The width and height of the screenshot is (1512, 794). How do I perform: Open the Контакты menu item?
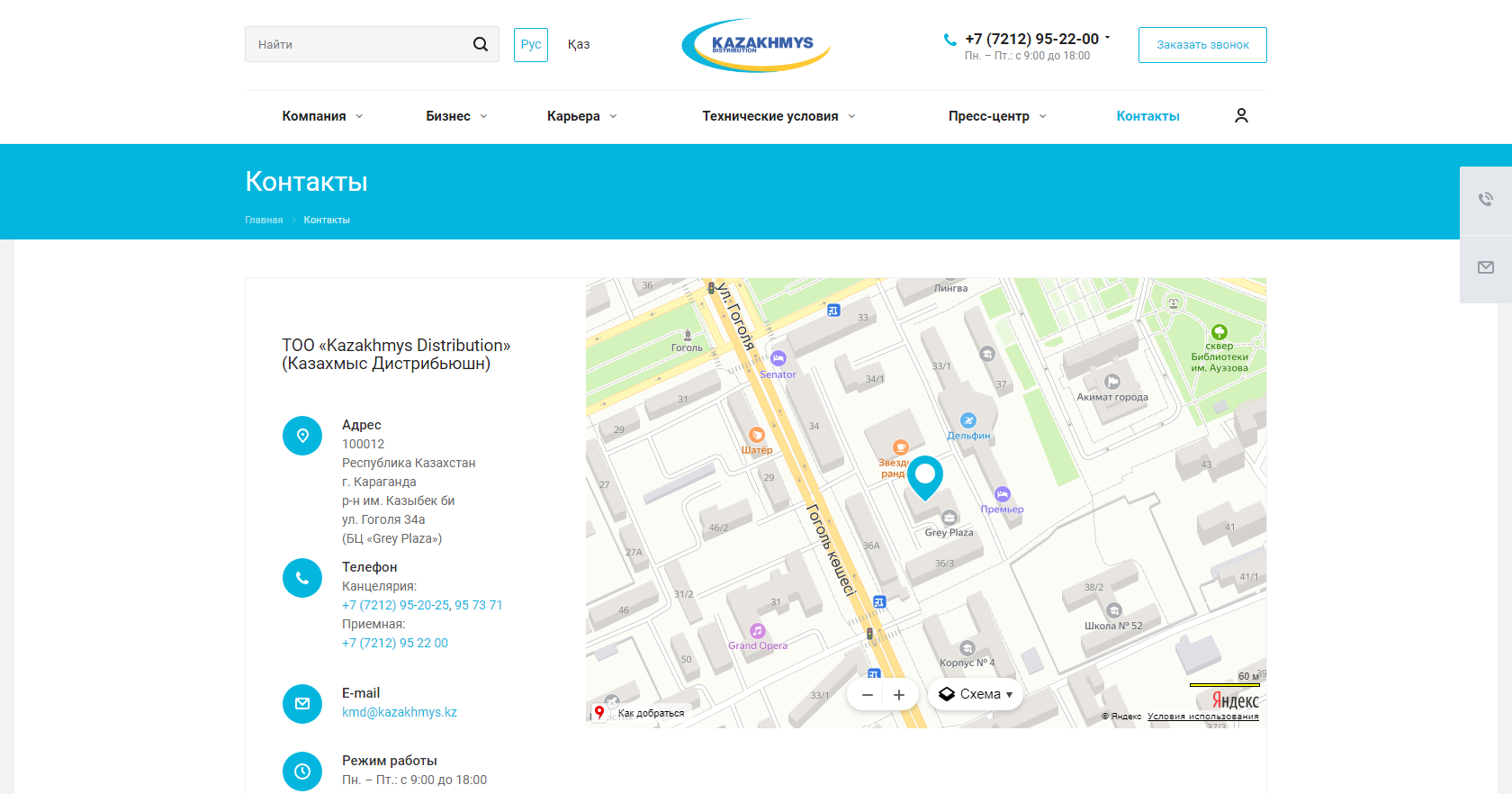pyautogui.click(x=1147, y=116)
